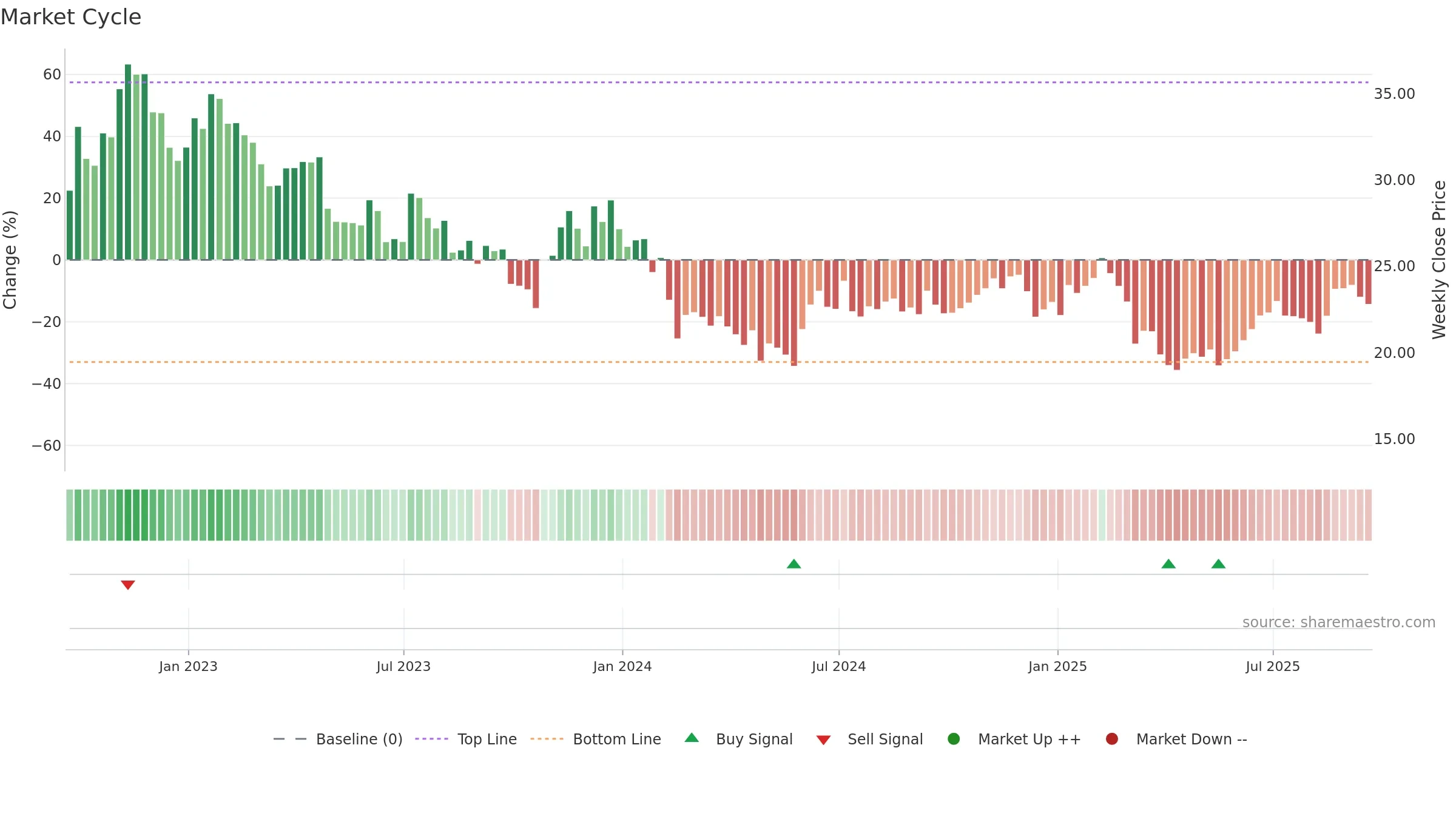This screenshot has height=819, width=1456.
Task: Click the darkest green heatmap cell near late 2022
Action: [128, 515]
